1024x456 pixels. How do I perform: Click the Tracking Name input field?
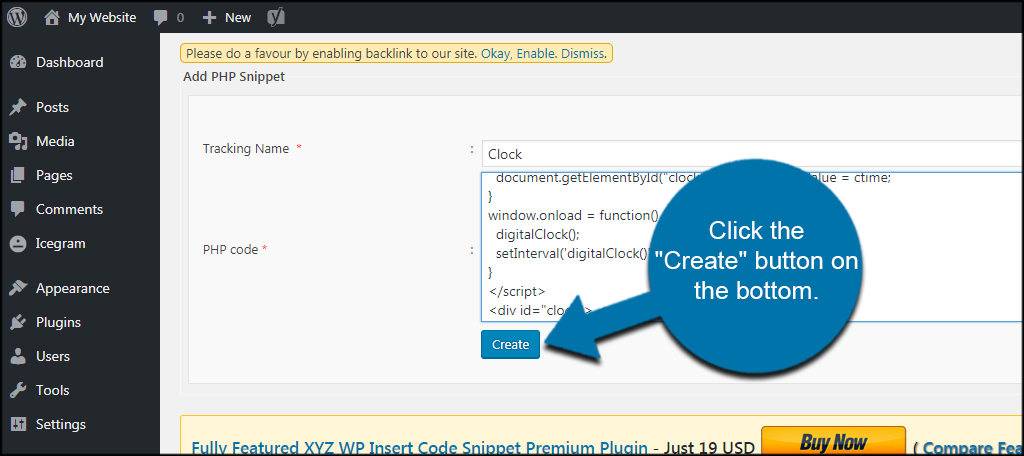click(750, 154)
